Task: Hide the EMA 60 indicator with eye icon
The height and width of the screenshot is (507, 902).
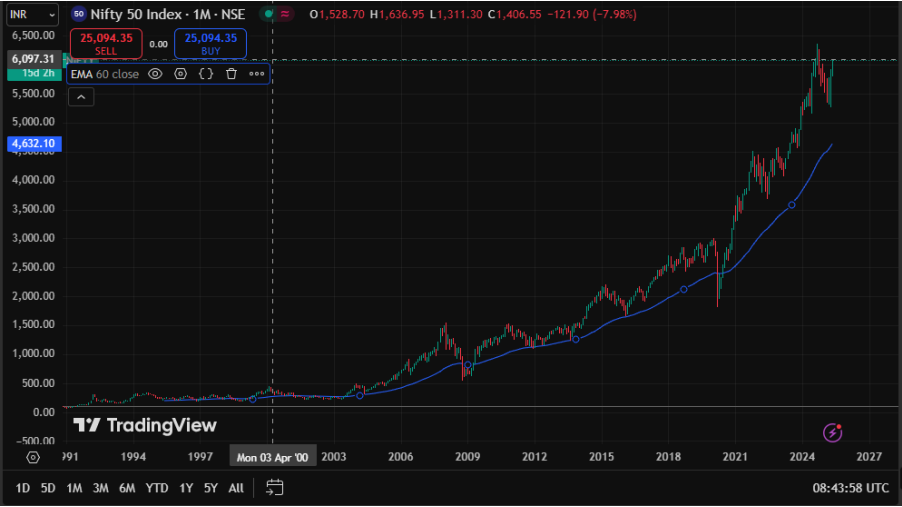Action: tap(155, 73)
